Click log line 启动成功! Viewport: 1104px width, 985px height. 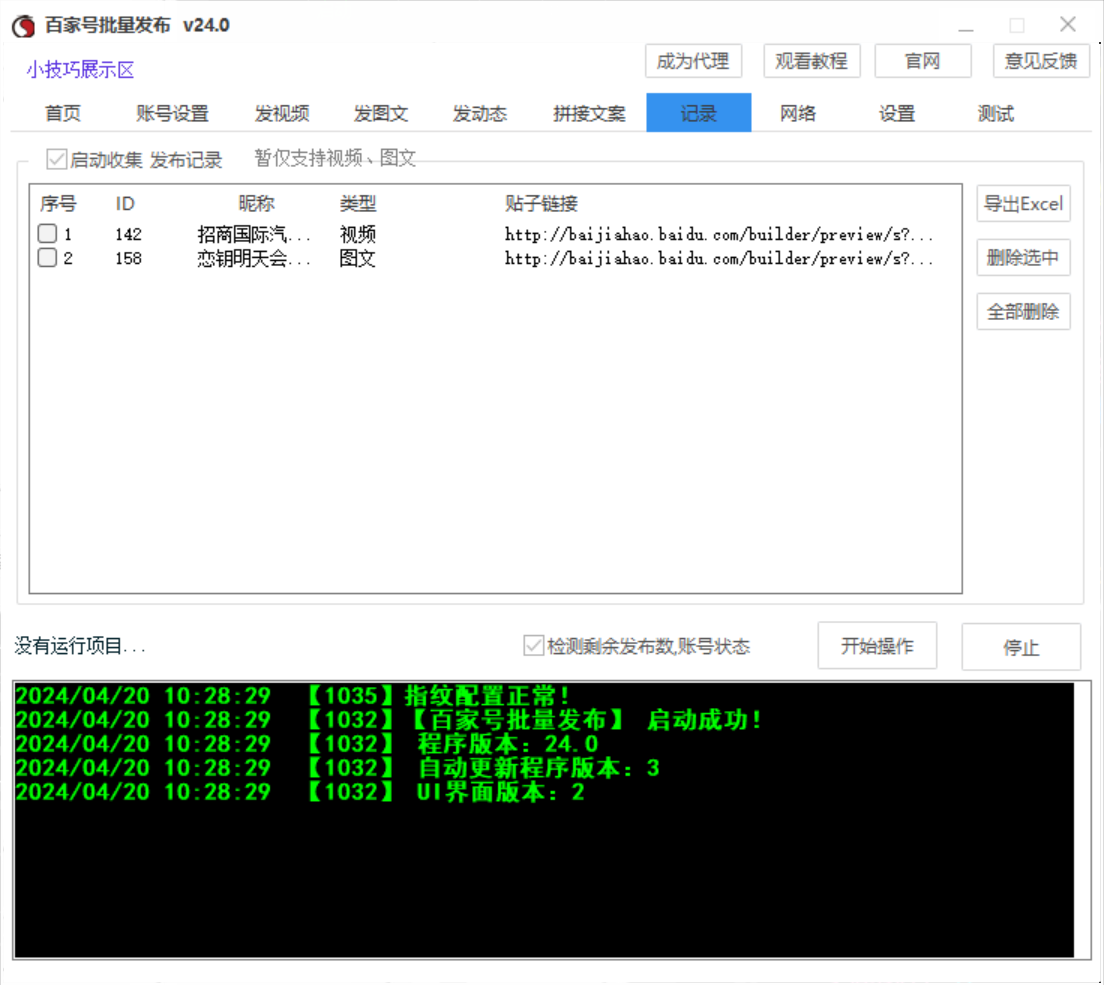coord(389,720)
